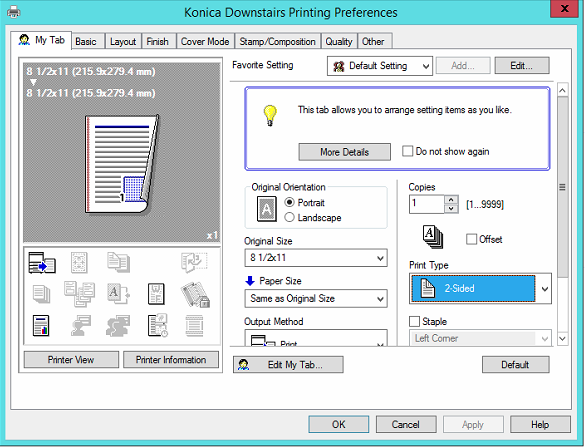Switch to the Stamp/Composition tab

coord(277,41)
